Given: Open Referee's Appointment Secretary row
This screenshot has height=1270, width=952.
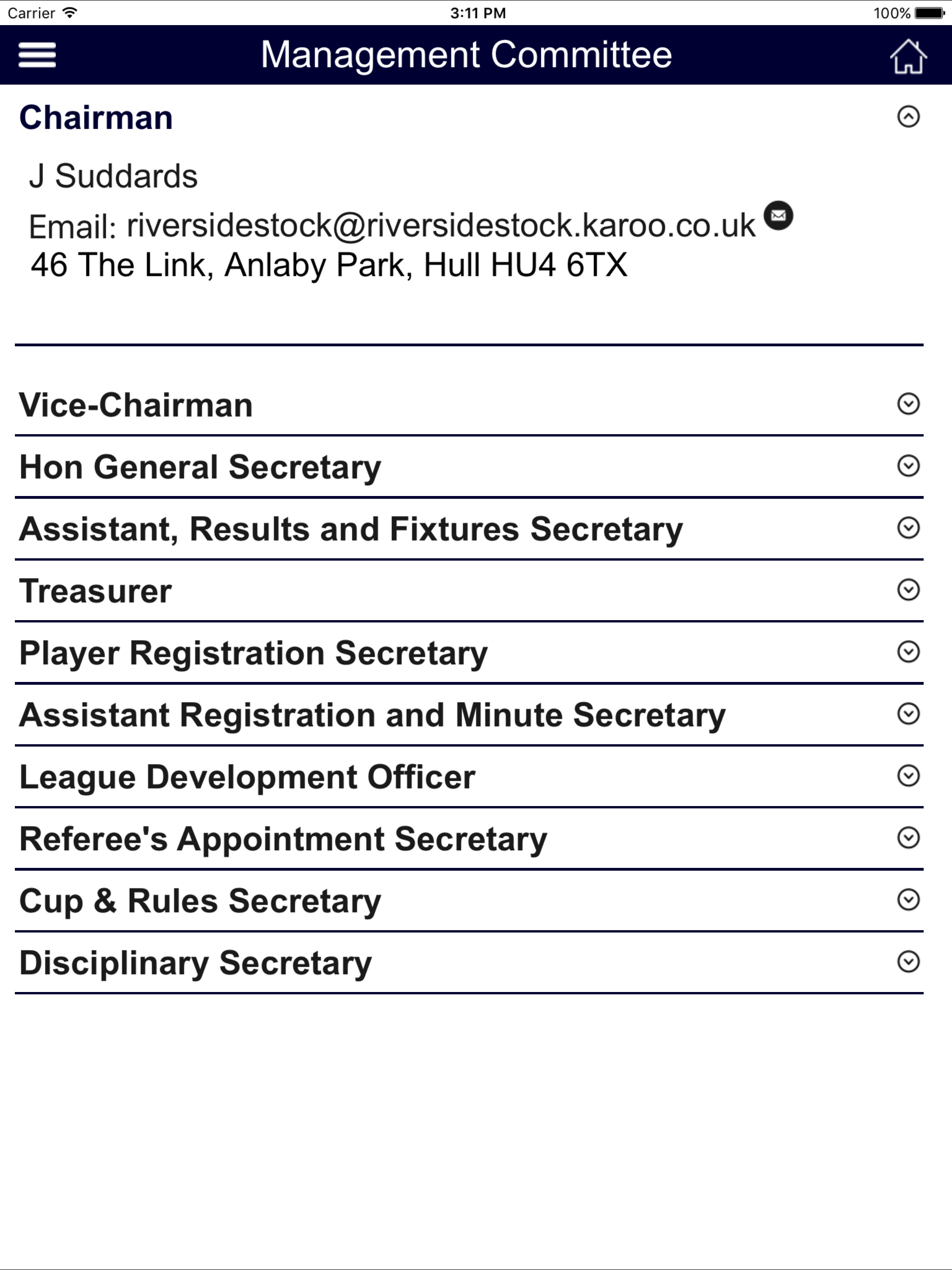Looking at the screenshot, I should (x=469, y=839).
